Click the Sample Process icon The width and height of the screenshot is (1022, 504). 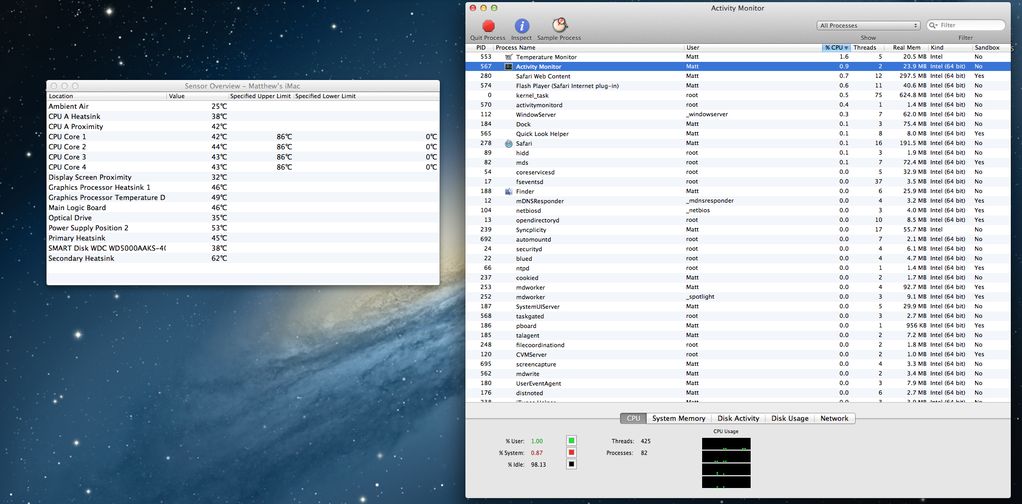pyautogui.click(x=559, y=26)
